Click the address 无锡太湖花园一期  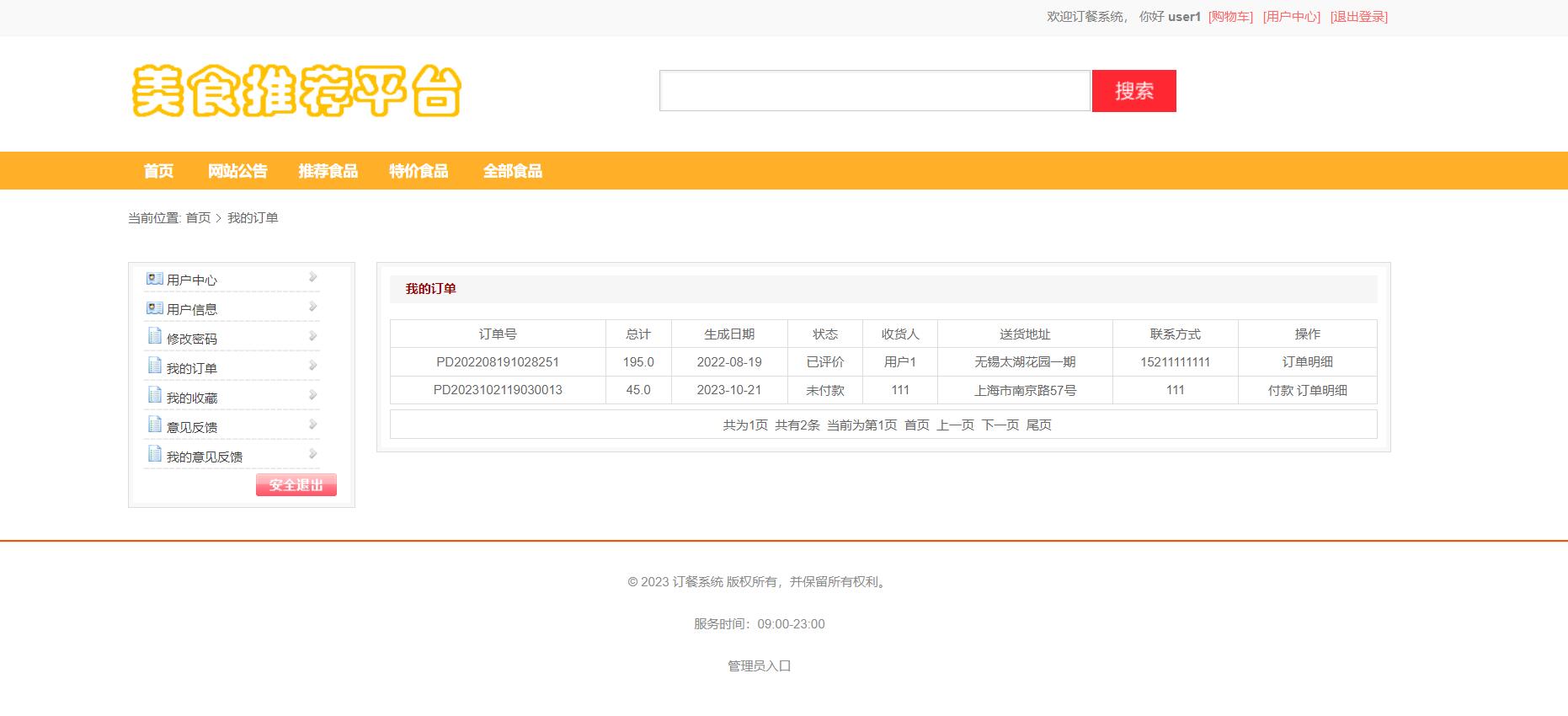click(x=1026, y=362)
